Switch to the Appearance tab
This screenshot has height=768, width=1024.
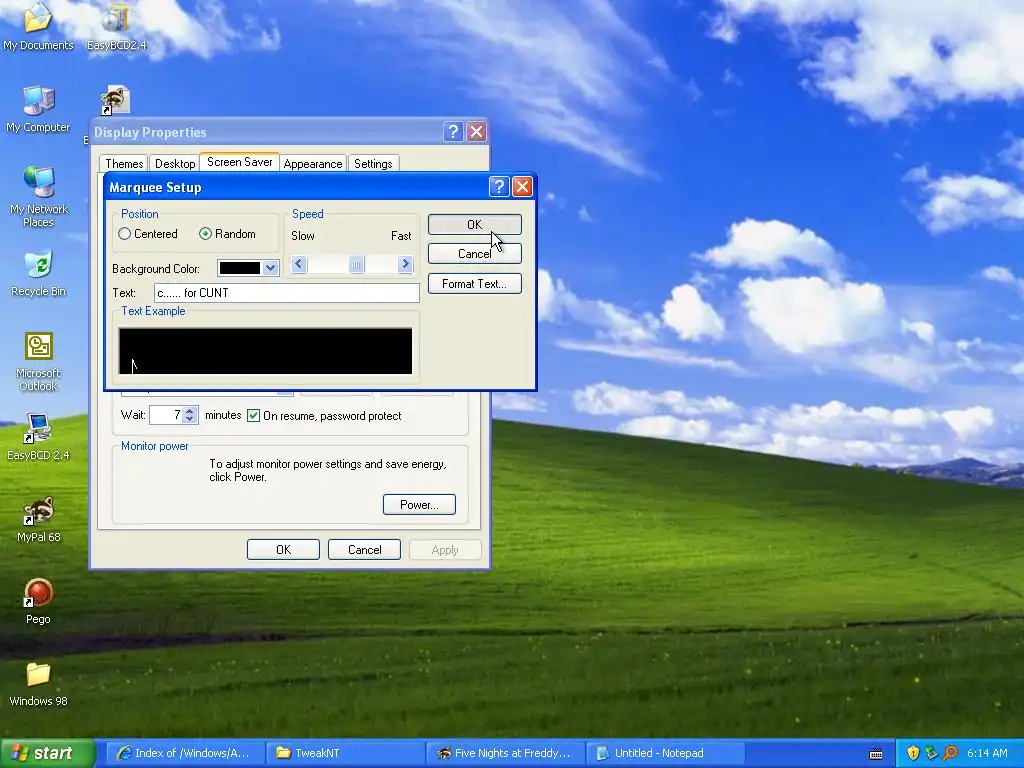[313, 163]
